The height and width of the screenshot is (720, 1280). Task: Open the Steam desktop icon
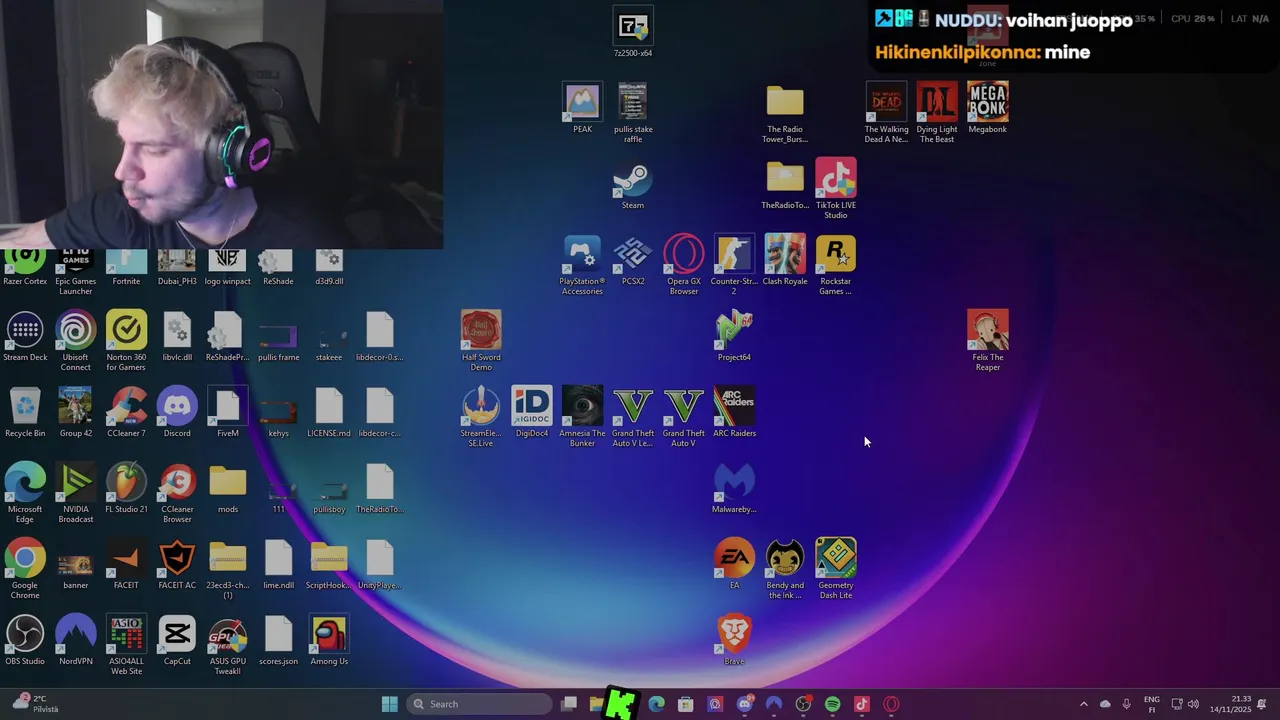(x=633, y=186)
